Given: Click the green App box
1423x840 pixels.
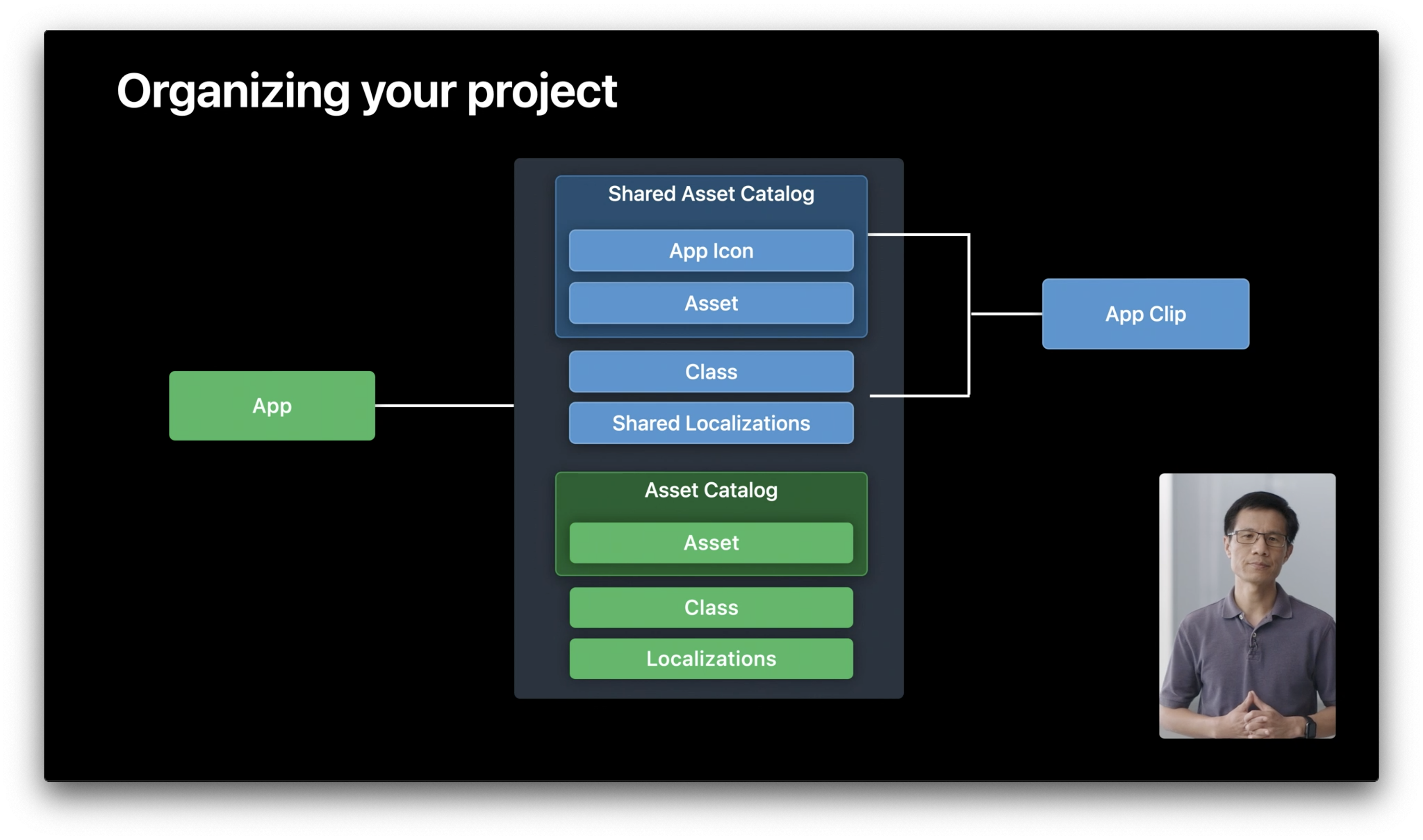Looking at the screenshot, I should 272,405.
